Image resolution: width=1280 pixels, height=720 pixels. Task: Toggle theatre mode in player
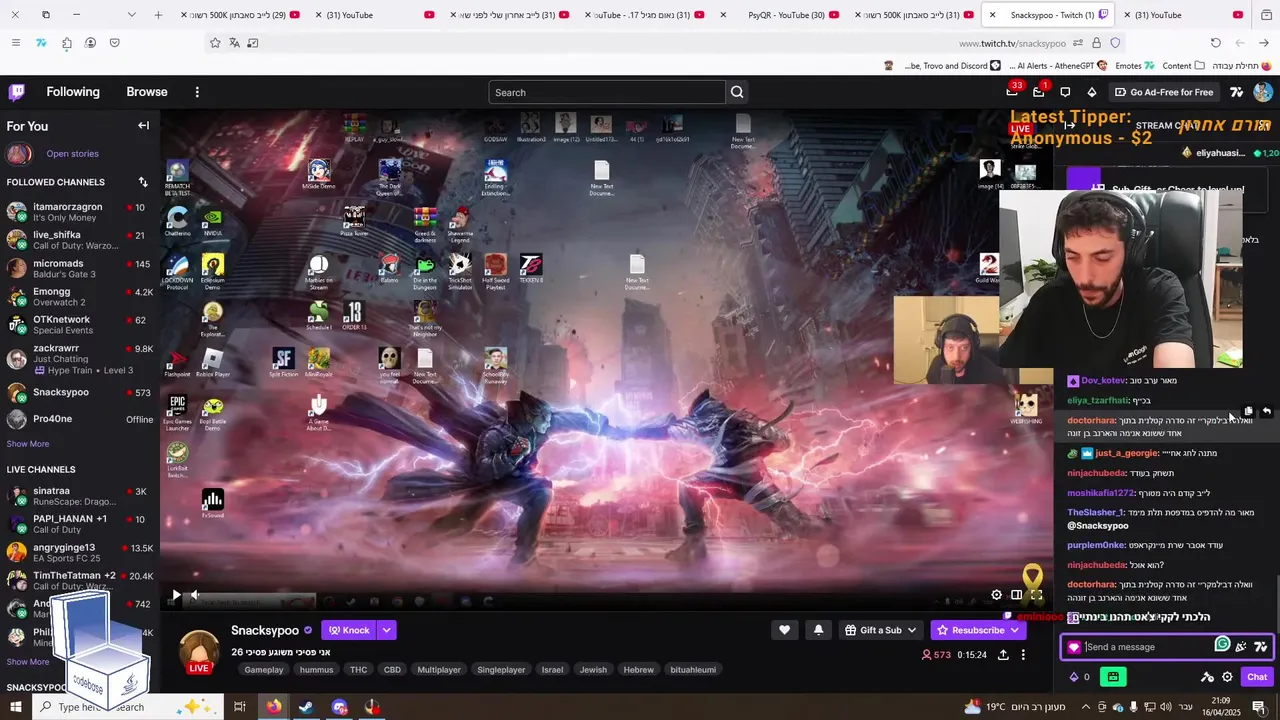(1016, 595)
